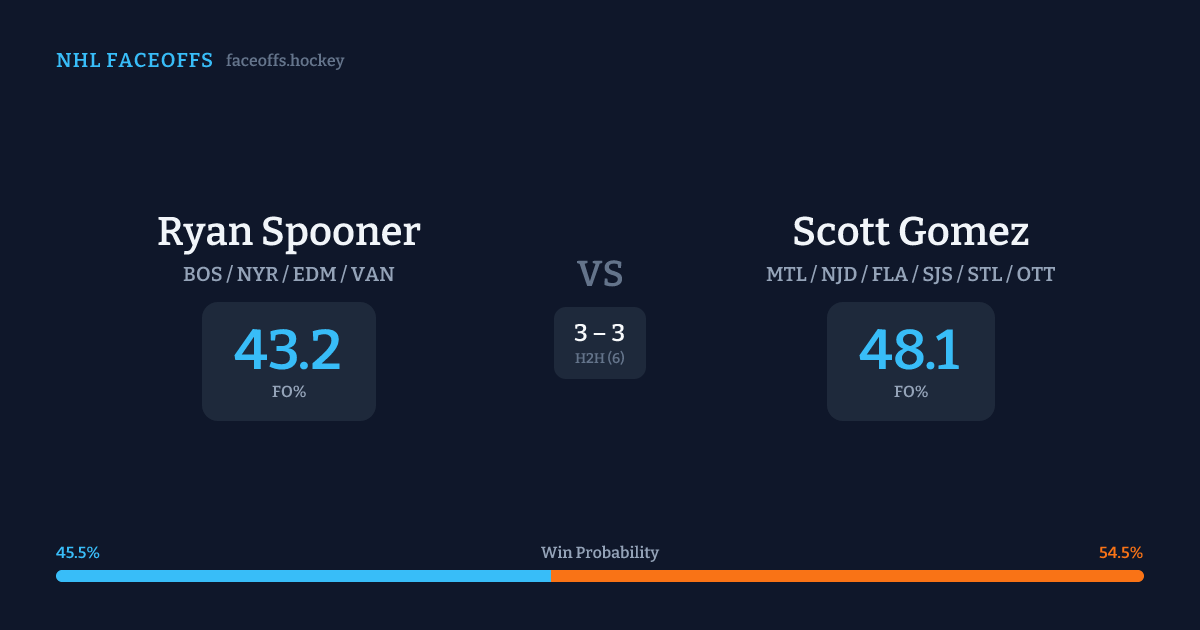Open the faceoffs.hockey site link
The width and height of the screenshot is (1200, 630).
285,61
